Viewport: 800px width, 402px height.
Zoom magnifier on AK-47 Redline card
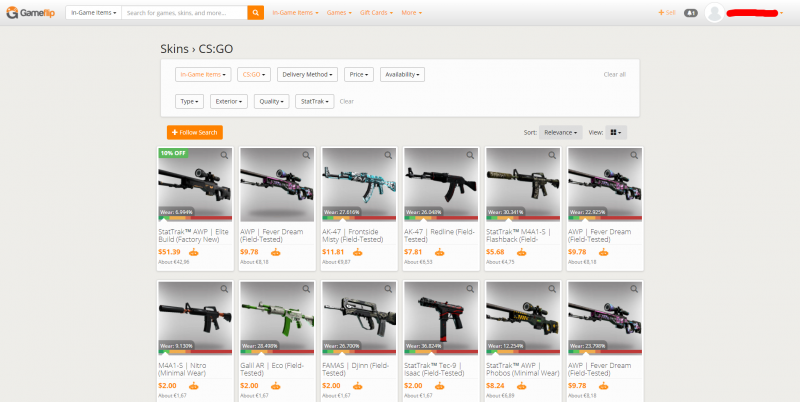470,155
